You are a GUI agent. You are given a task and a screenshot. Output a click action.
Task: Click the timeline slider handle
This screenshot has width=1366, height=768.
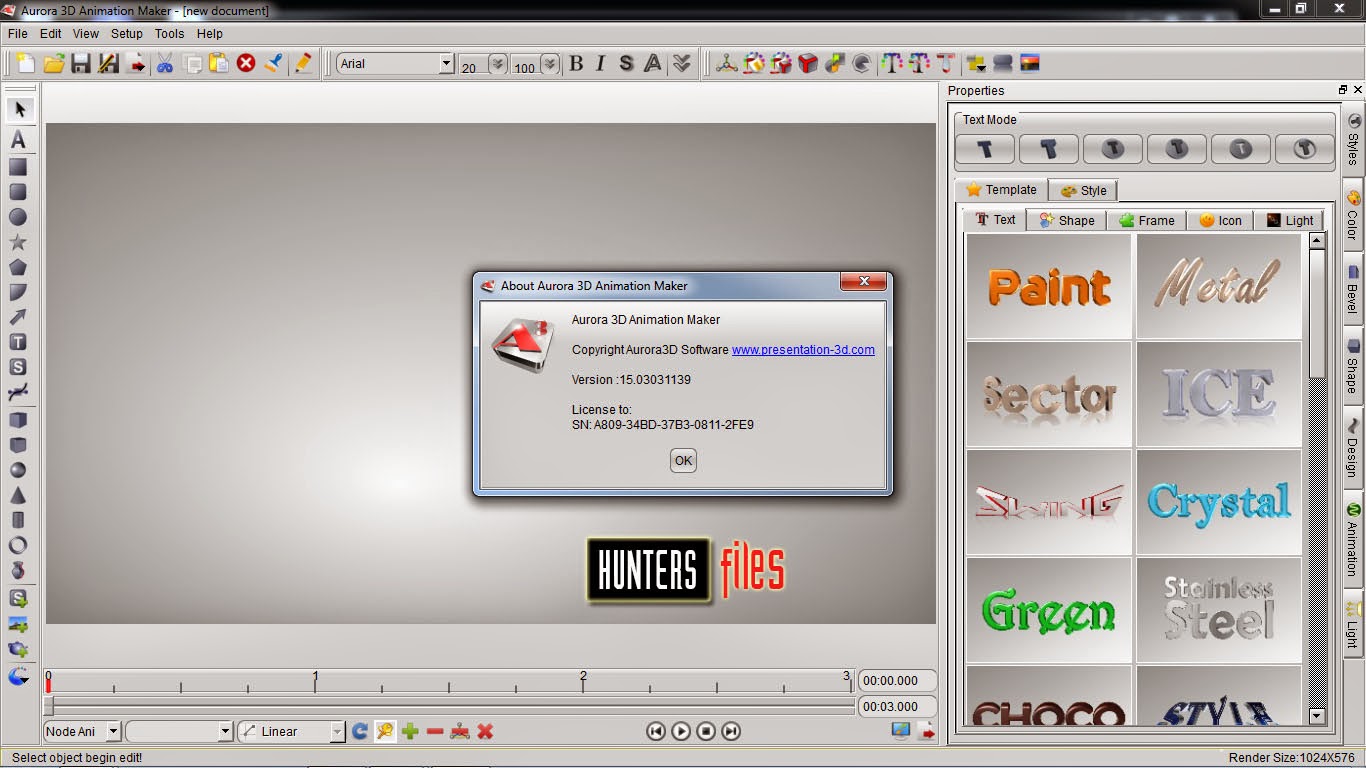[x=48, y=706]
